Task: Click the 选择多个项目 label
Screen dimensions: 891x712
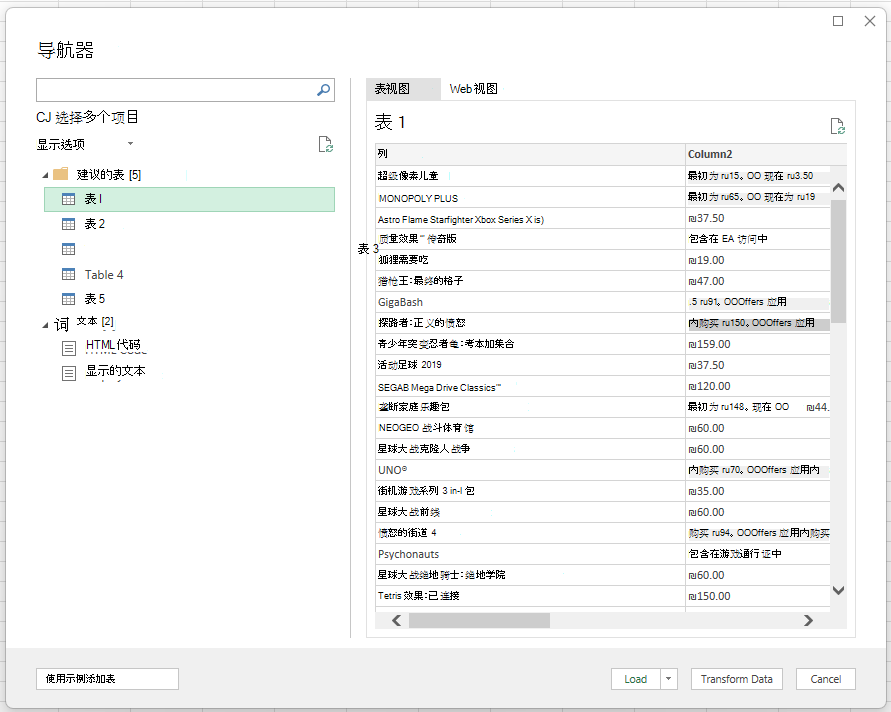Action: click(97, 117)
